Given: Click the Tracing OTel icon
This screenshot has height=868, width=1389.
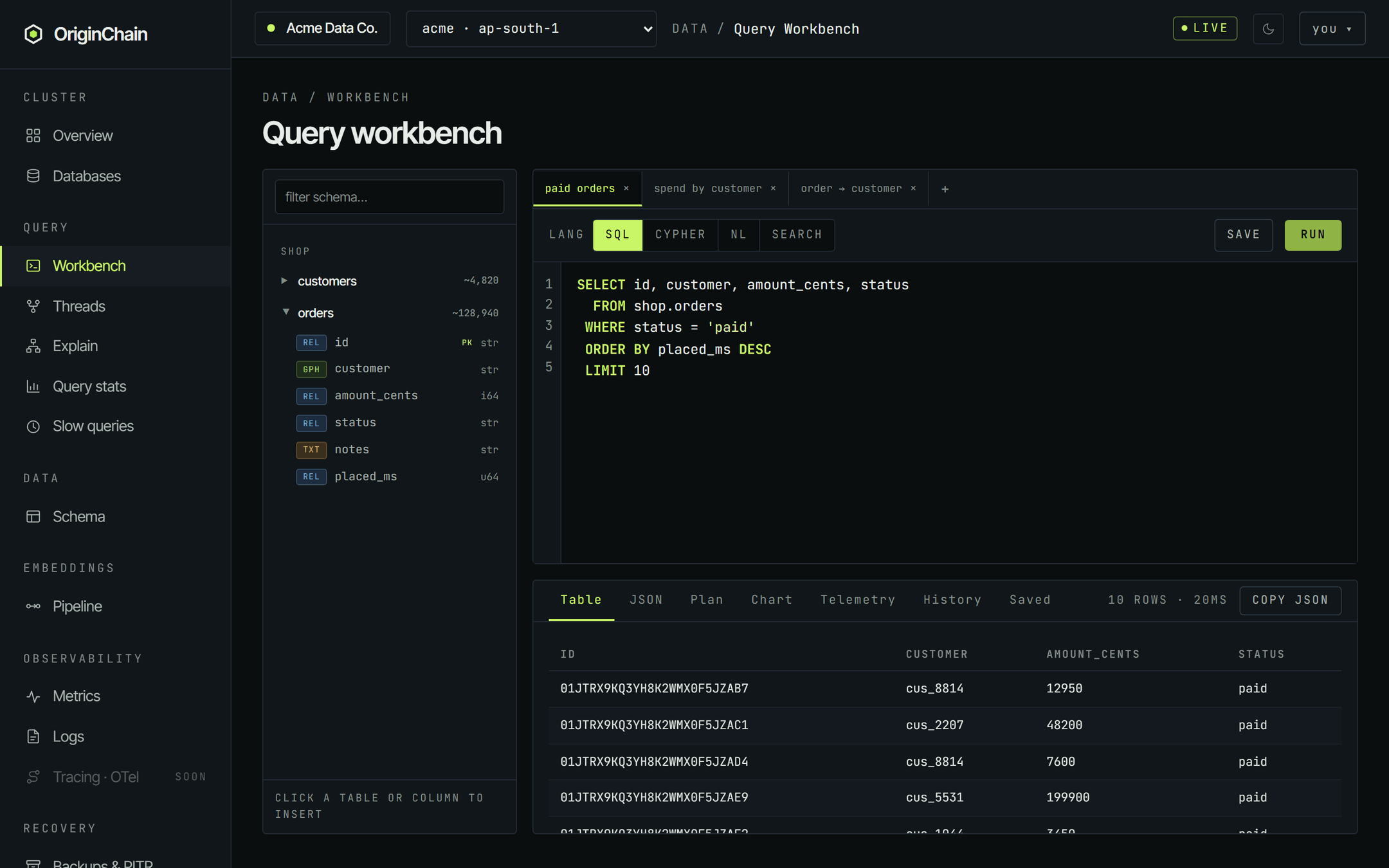Looking at the screenshot, I should pos(33,777).
